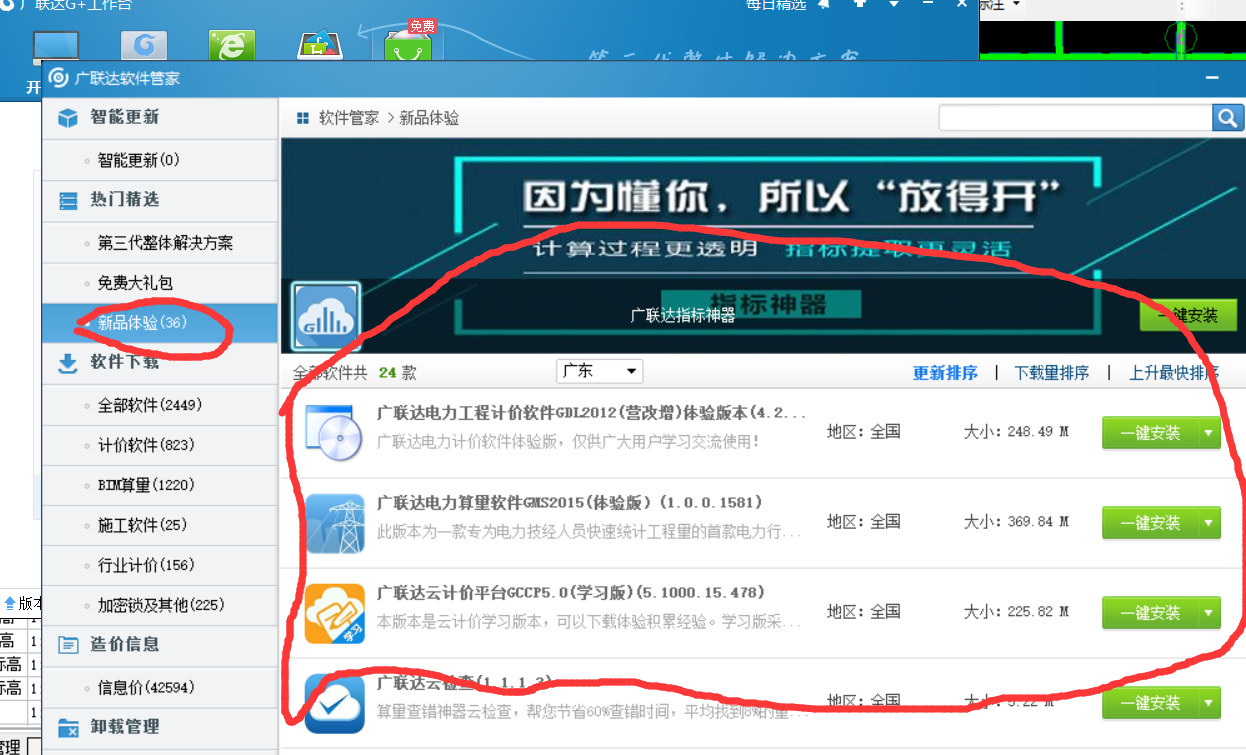This screenshot has height=755, width=1246.
Task: Select 加密锁及其他(225) in sidebar
Action: pos(160,605)
